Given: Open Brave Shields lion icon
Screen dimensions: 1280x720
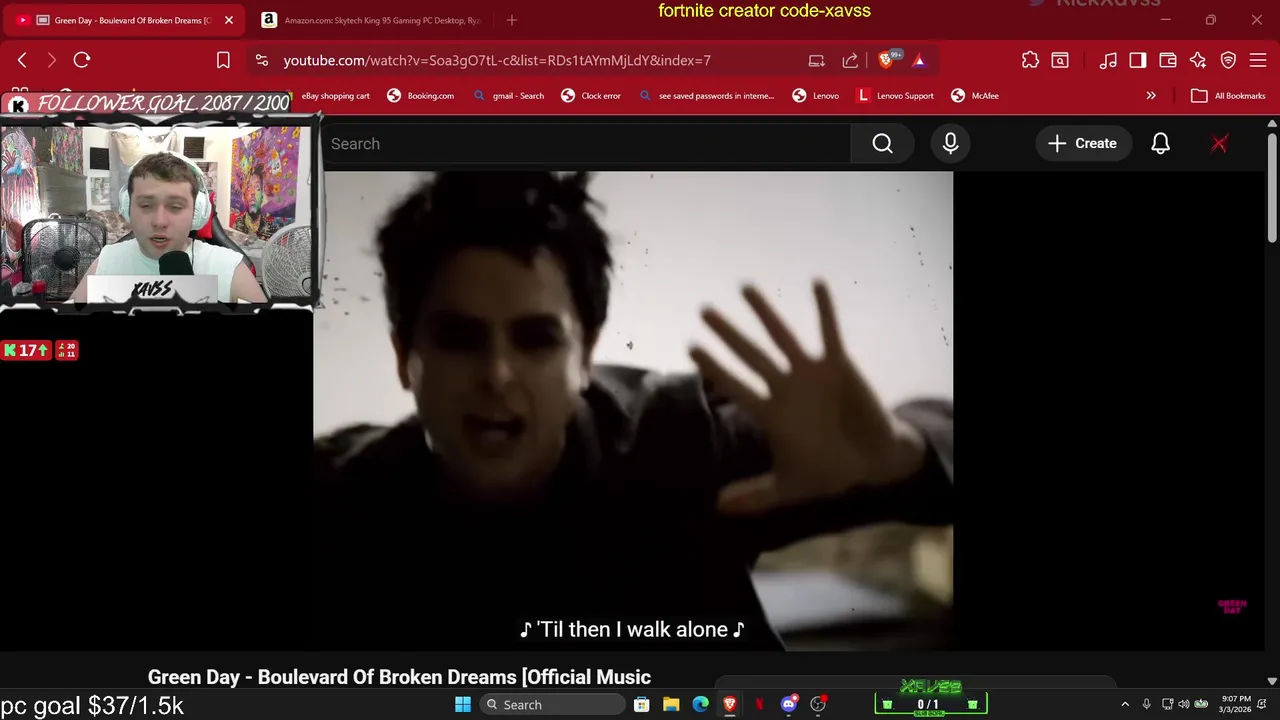Looking at the screenshot, I should [886, 60].
